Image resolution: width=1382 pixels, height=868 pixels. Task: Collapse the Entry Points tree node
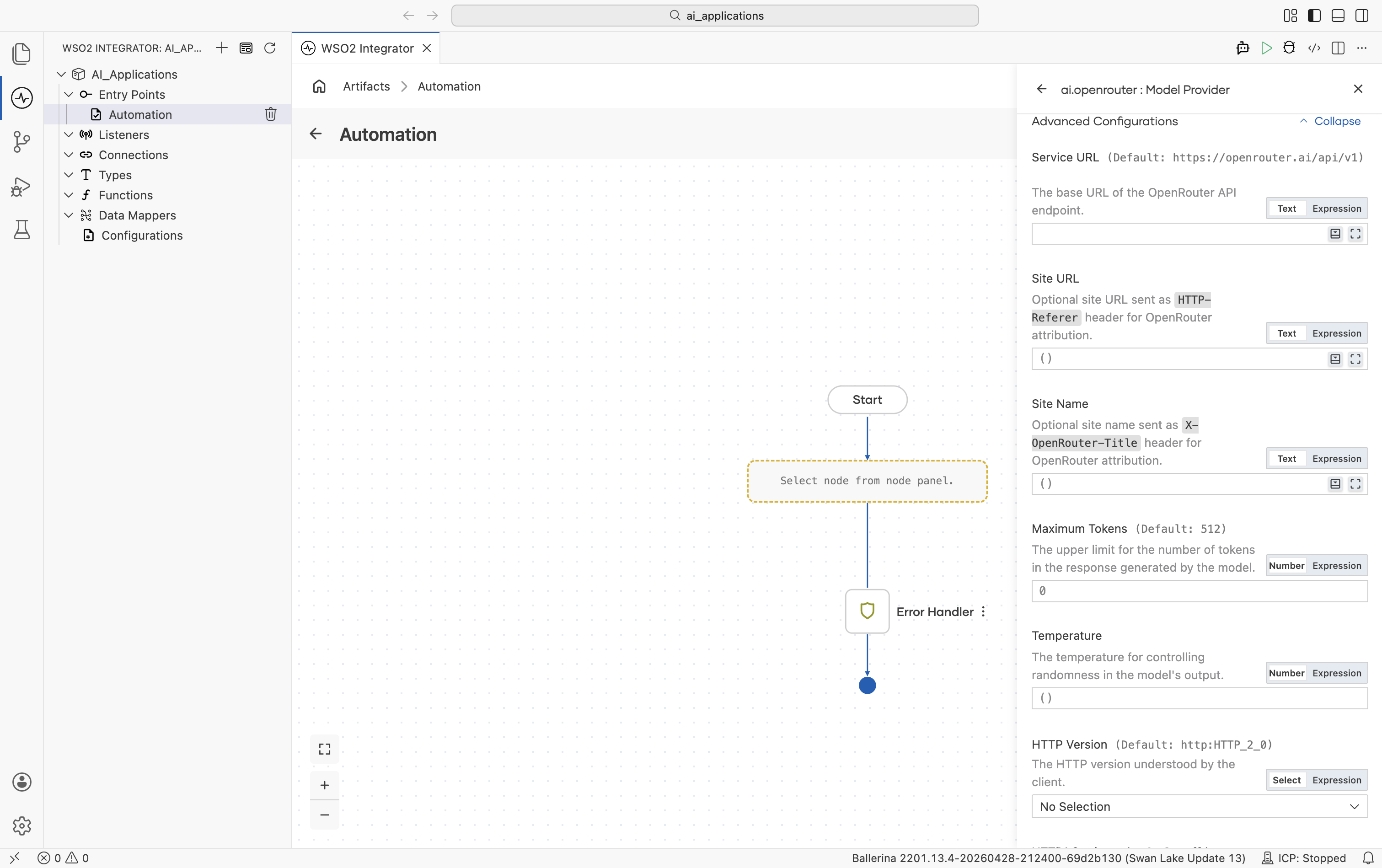pos(68,94)
